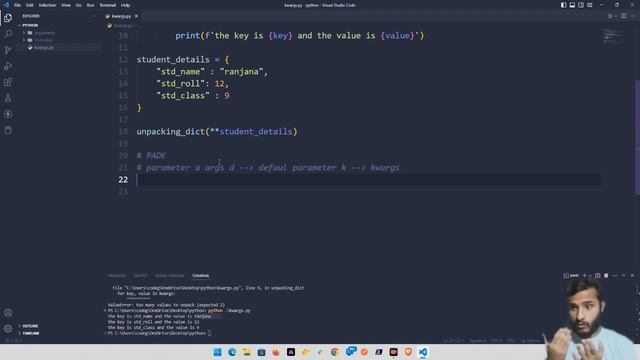Click the New Terminal plus icon
This screenshot has width=640, height=360.
coord(584,276)
